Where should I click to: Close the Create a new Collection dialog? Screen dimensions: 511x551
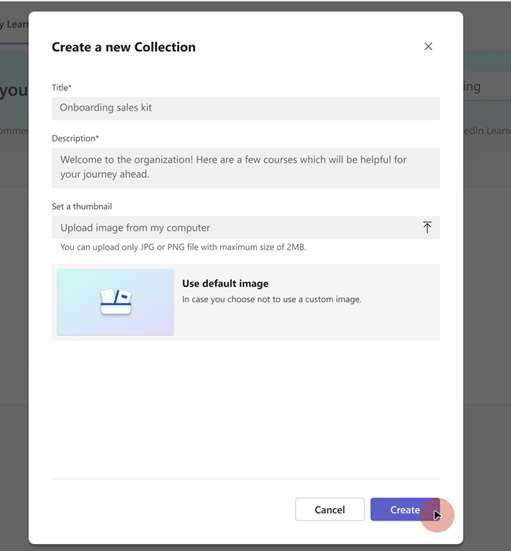pyautogui.click(x=428, y=46)
